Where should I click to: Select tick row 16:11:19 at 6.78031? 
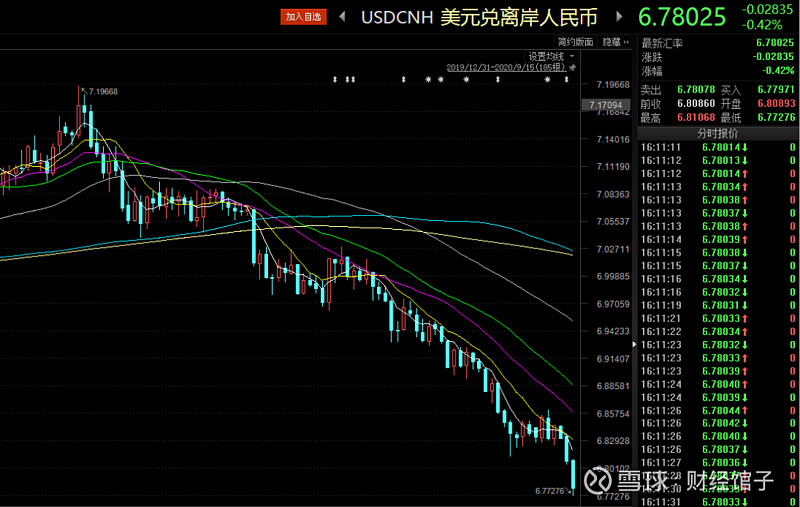[x=717, y=305]
